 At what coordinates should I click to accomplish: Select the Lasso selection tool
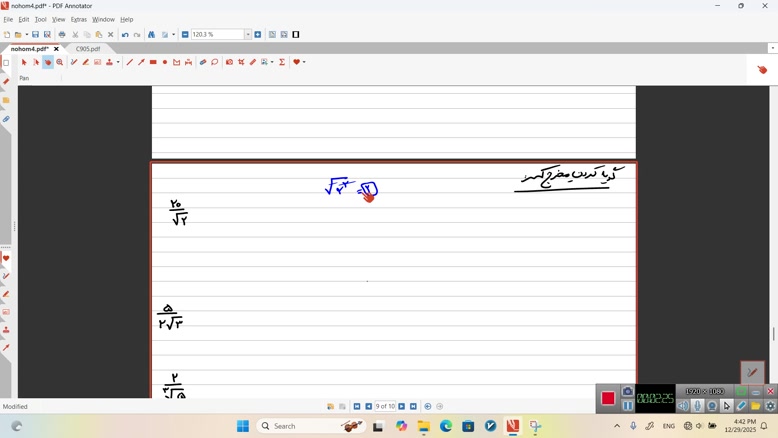[215, 62]
